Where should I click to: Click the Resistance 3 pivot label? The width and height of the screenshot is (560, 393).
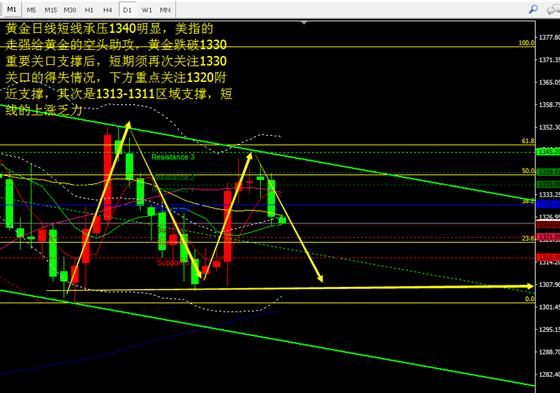click(x=173, y=157)
